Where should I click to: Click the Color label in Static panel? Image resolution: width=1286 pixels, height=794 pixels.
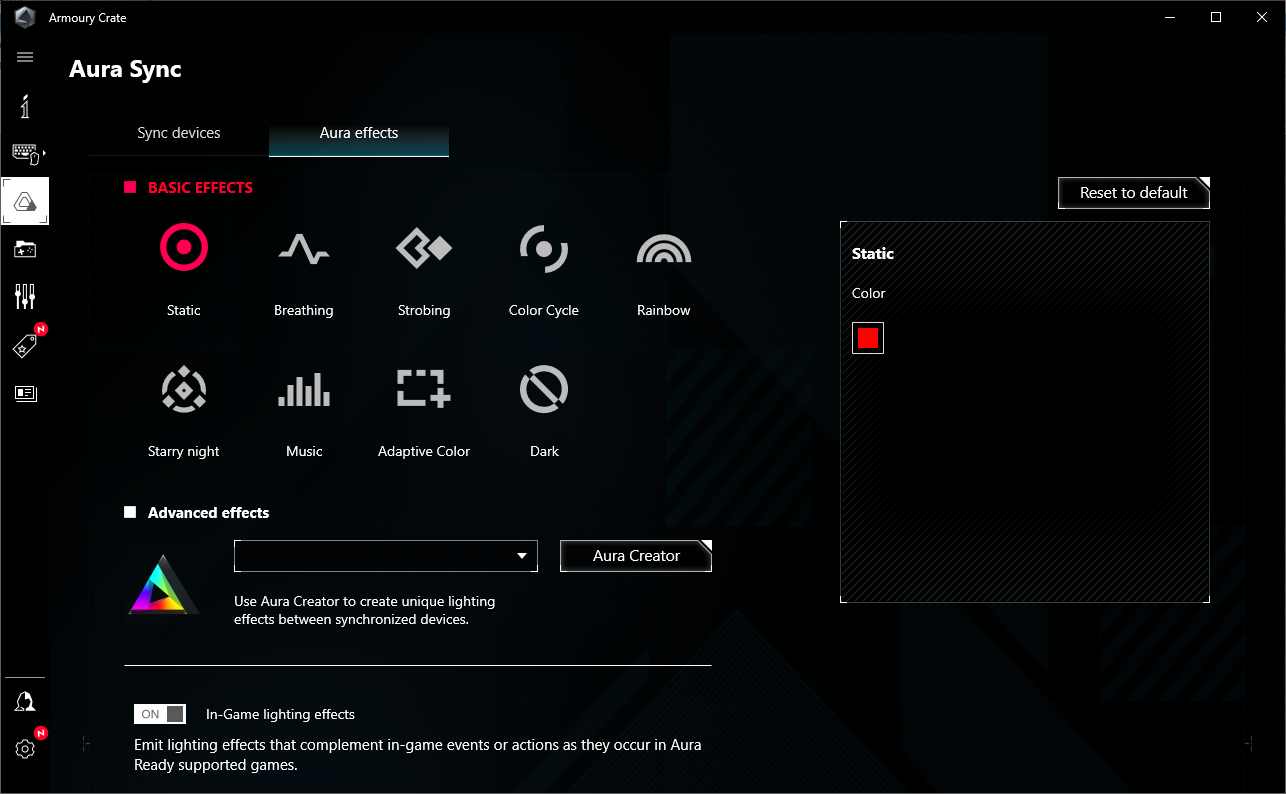click(x=869, y=293)
